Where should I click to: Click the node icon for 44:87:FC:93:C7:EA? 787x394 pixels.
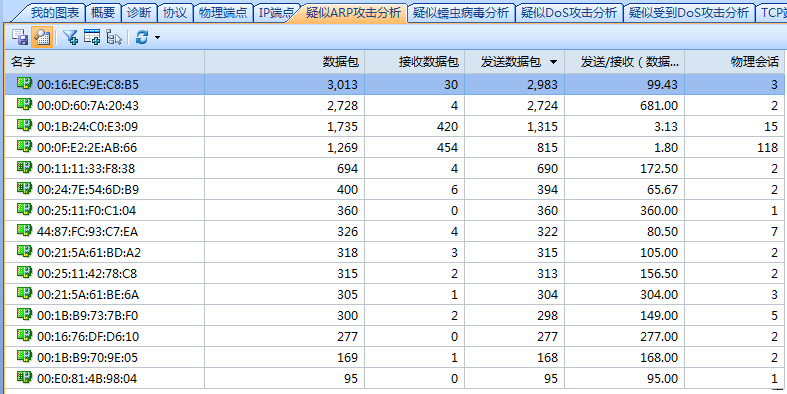point(25,231)
